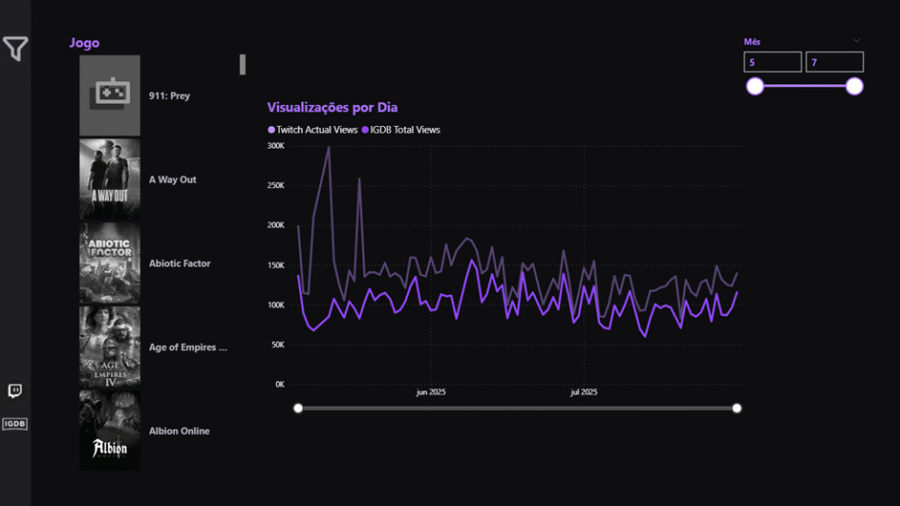
Task: Select the A Way Out cover image
Action: [x=110, y=180]
